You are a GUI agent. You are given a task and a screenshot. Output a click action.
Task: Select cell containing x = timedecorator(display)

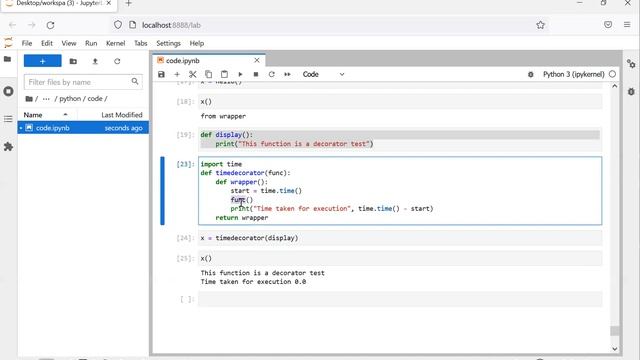point(400,238)
